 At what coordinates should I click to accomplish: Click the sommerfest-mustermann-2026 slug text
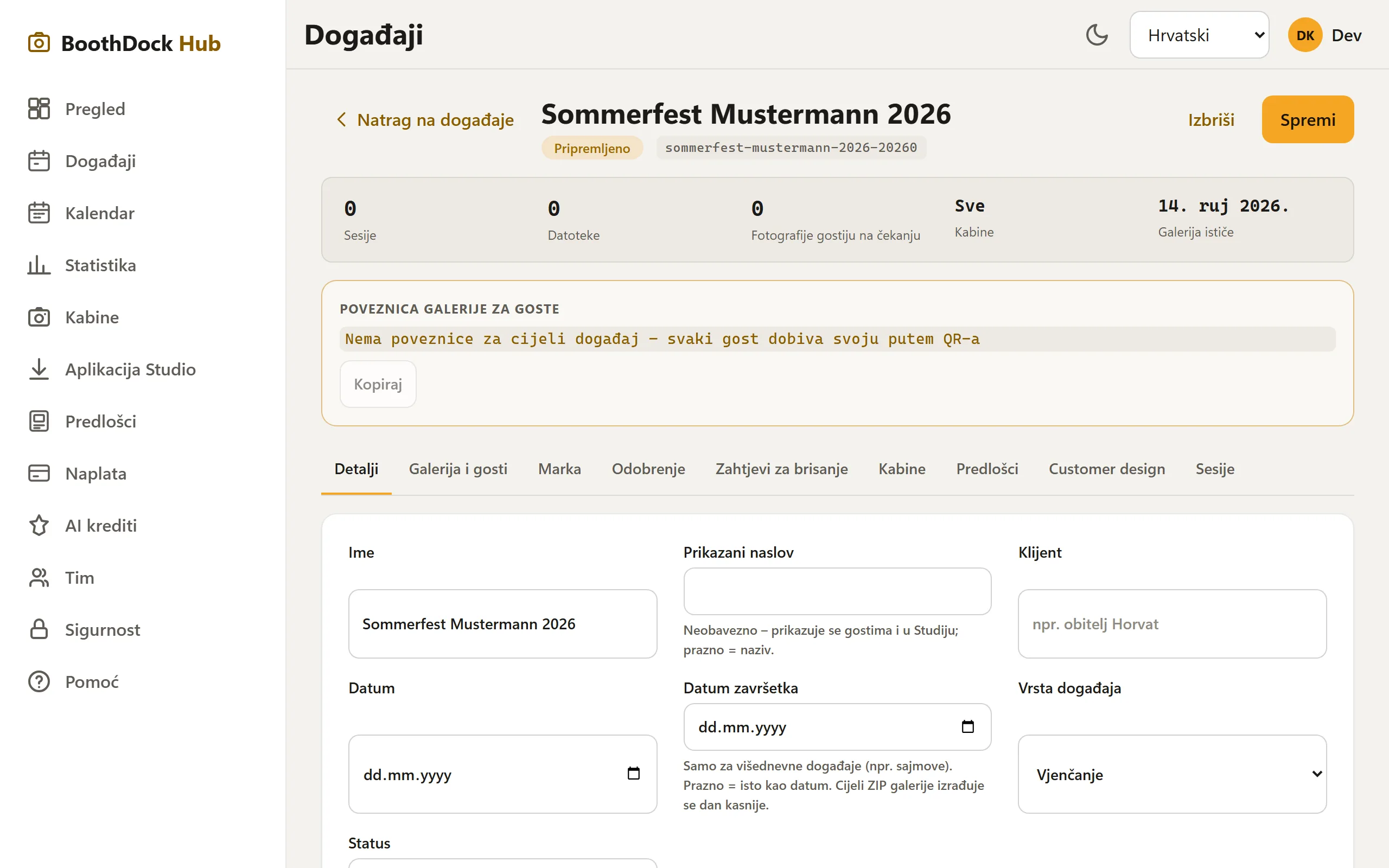[791, 148]
